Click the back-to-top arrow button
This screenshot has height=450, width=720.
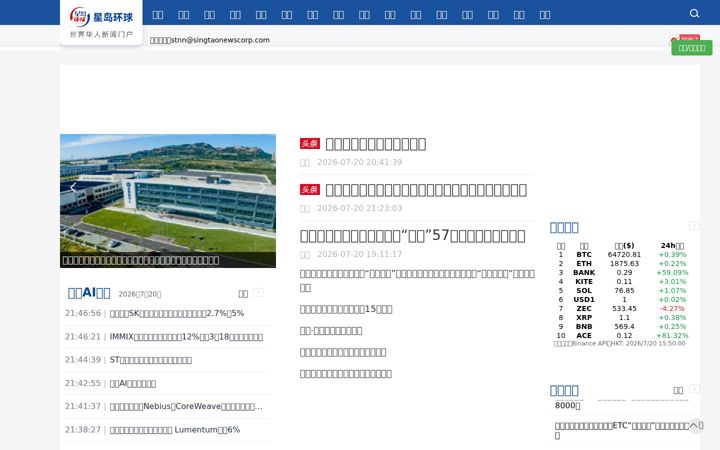coord(695,425)
